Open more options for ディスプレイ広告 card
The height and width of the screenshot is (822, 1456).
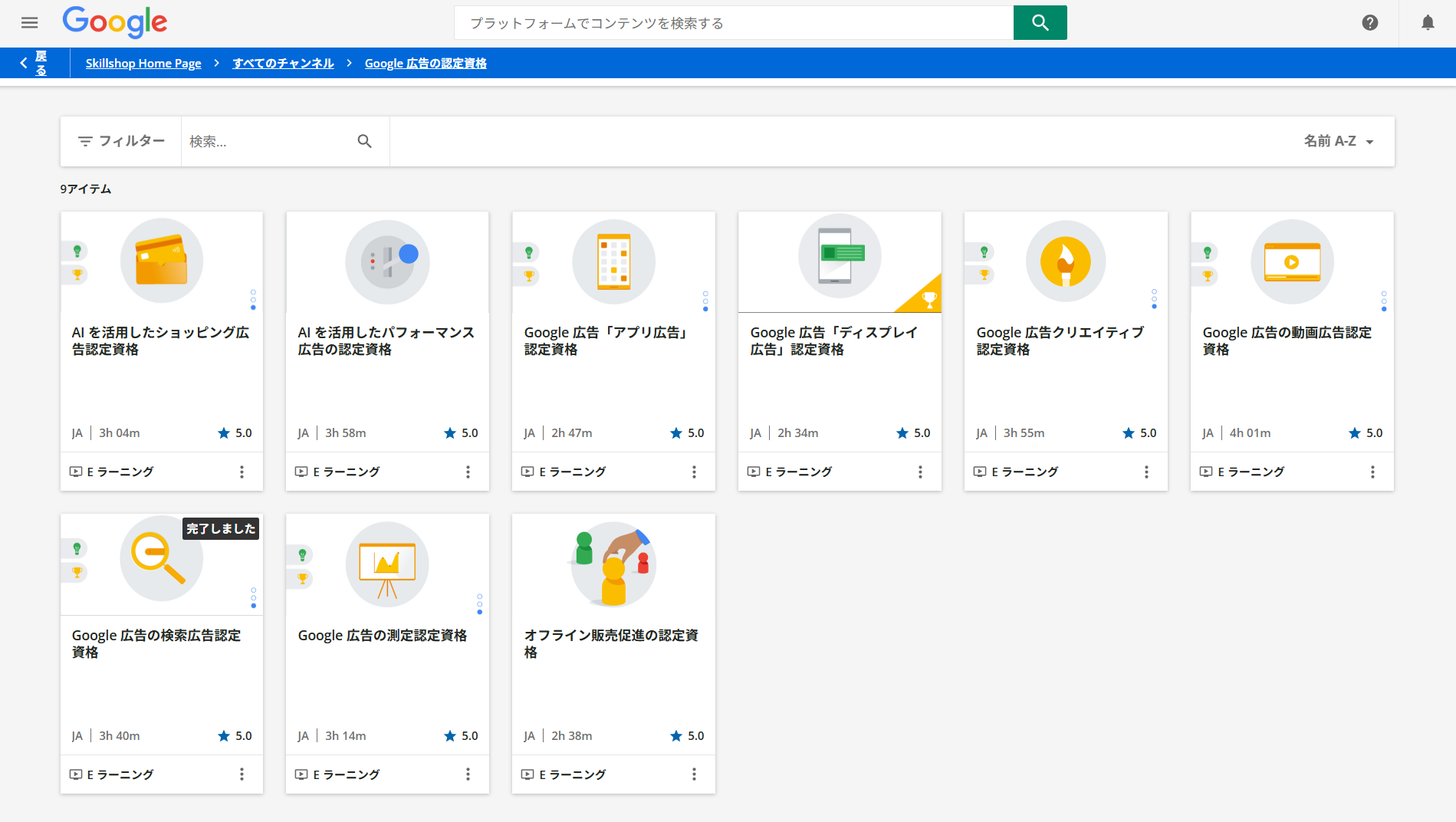(920, 472)
